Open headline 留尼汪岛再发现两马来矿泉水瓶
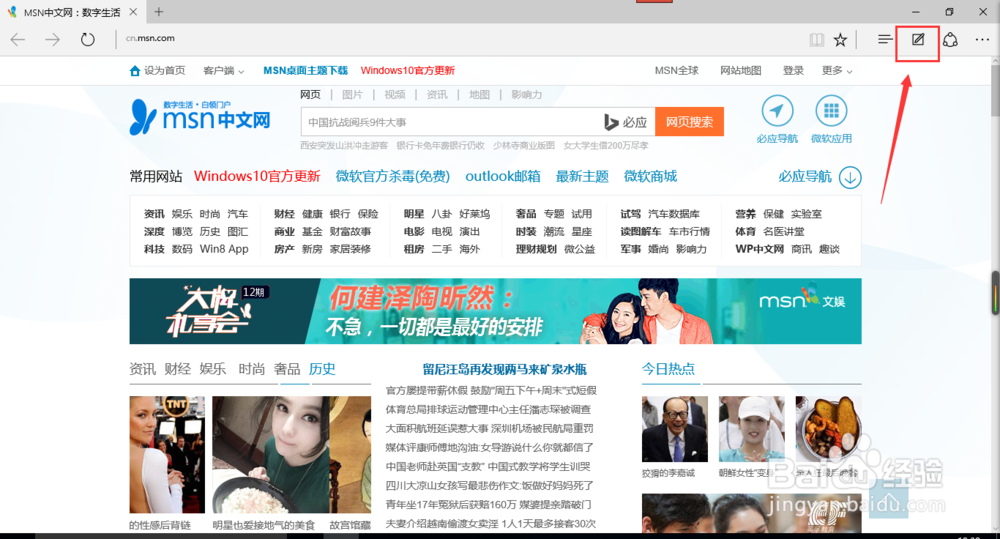1000x539 pixels. (504, 369)
